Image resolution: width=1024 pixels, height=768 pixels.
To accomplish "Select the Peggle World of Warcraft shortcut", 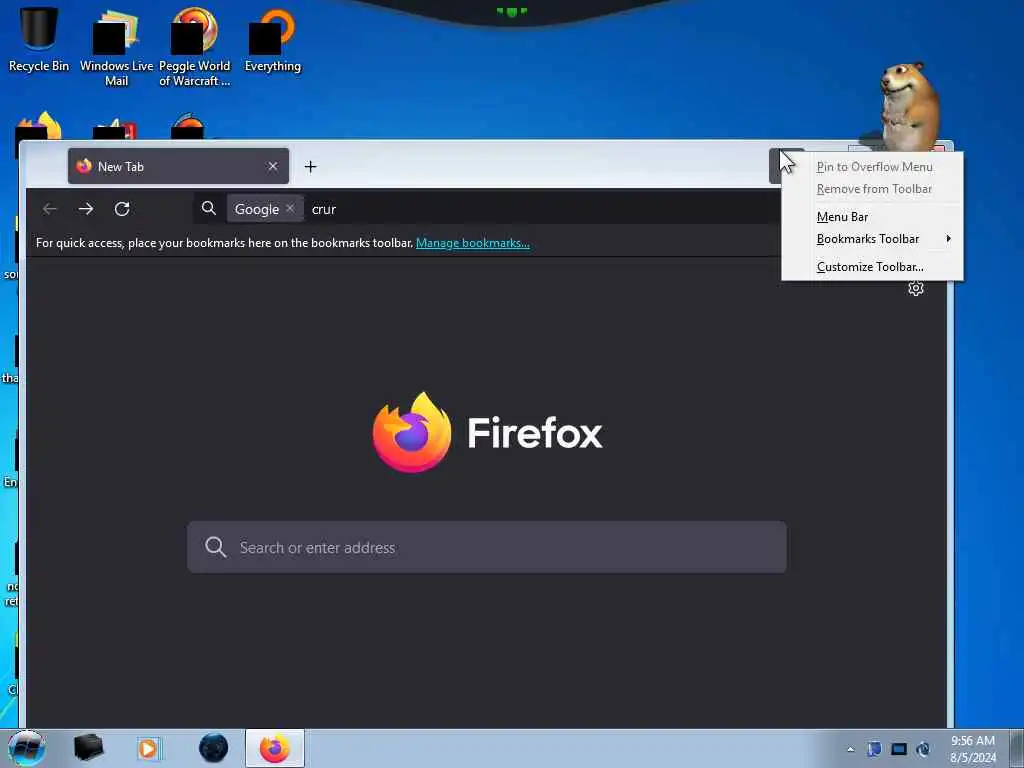I will pos(195,47).
